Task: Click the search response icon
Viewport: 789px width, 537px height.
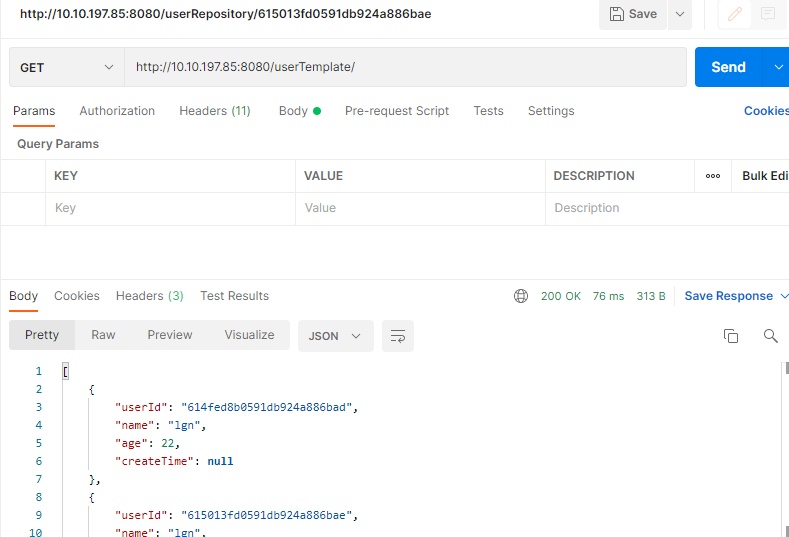Action: click(770, 336)
